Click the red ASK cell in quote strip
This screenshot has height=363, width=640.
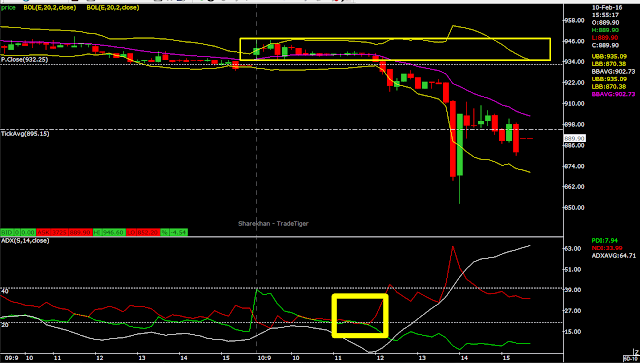[x=42, y=232]
